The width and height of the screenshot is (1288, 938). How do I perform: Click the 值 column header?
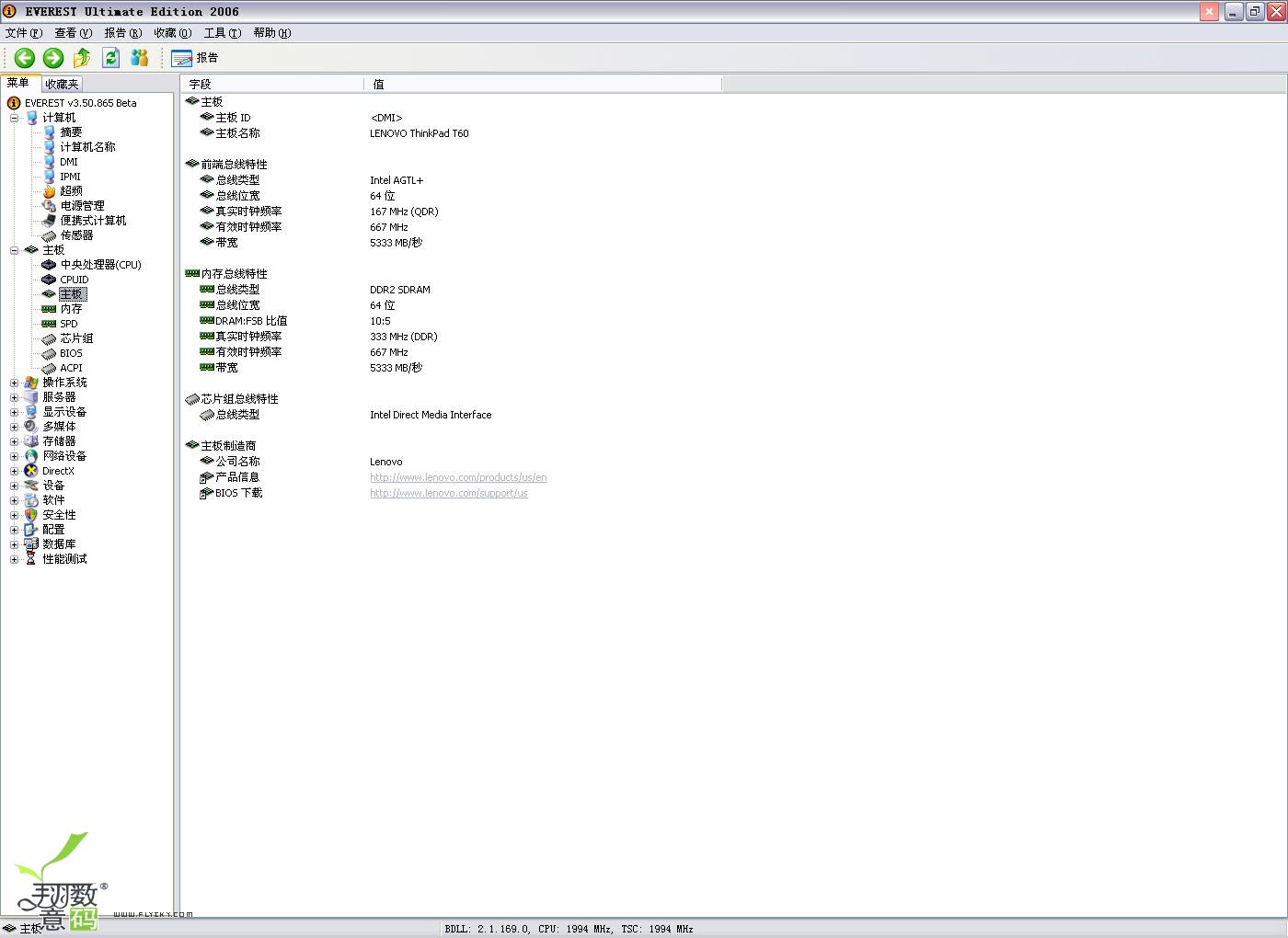point(543,84)
